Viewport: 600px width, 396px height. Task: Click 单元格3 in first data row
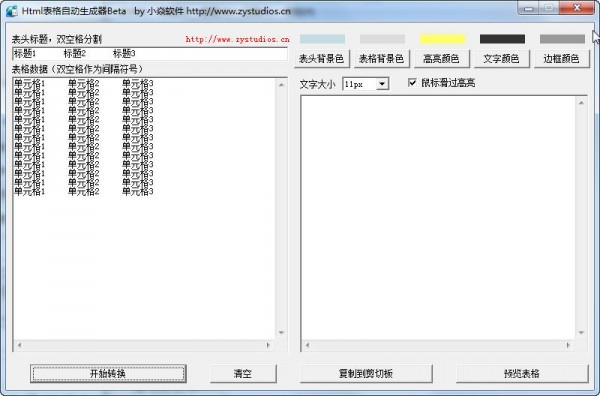tap(138, 83)
